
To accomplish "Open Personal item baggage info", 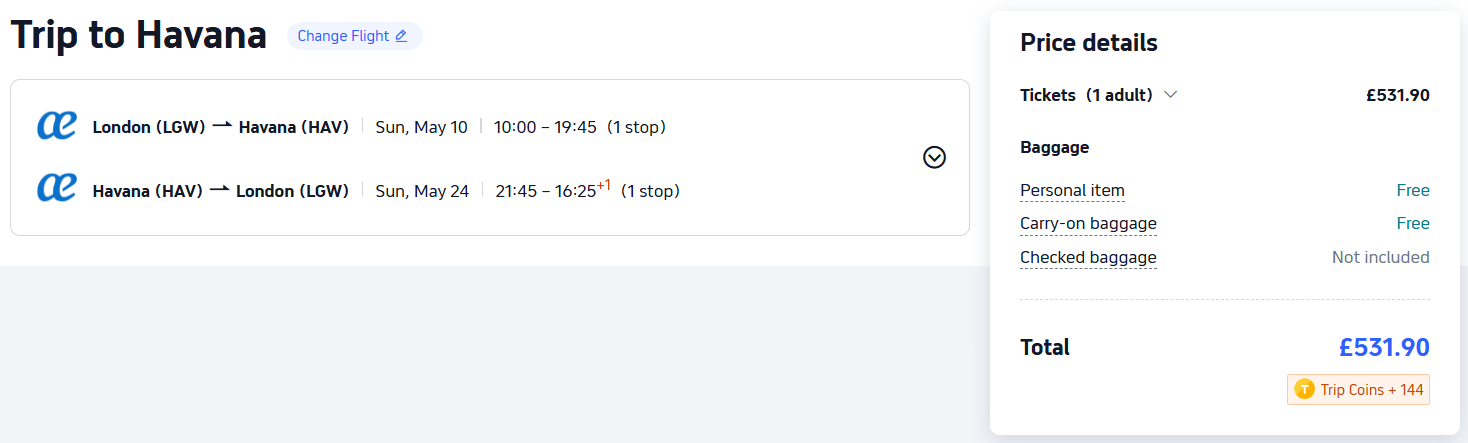I will coord(1072,190).
